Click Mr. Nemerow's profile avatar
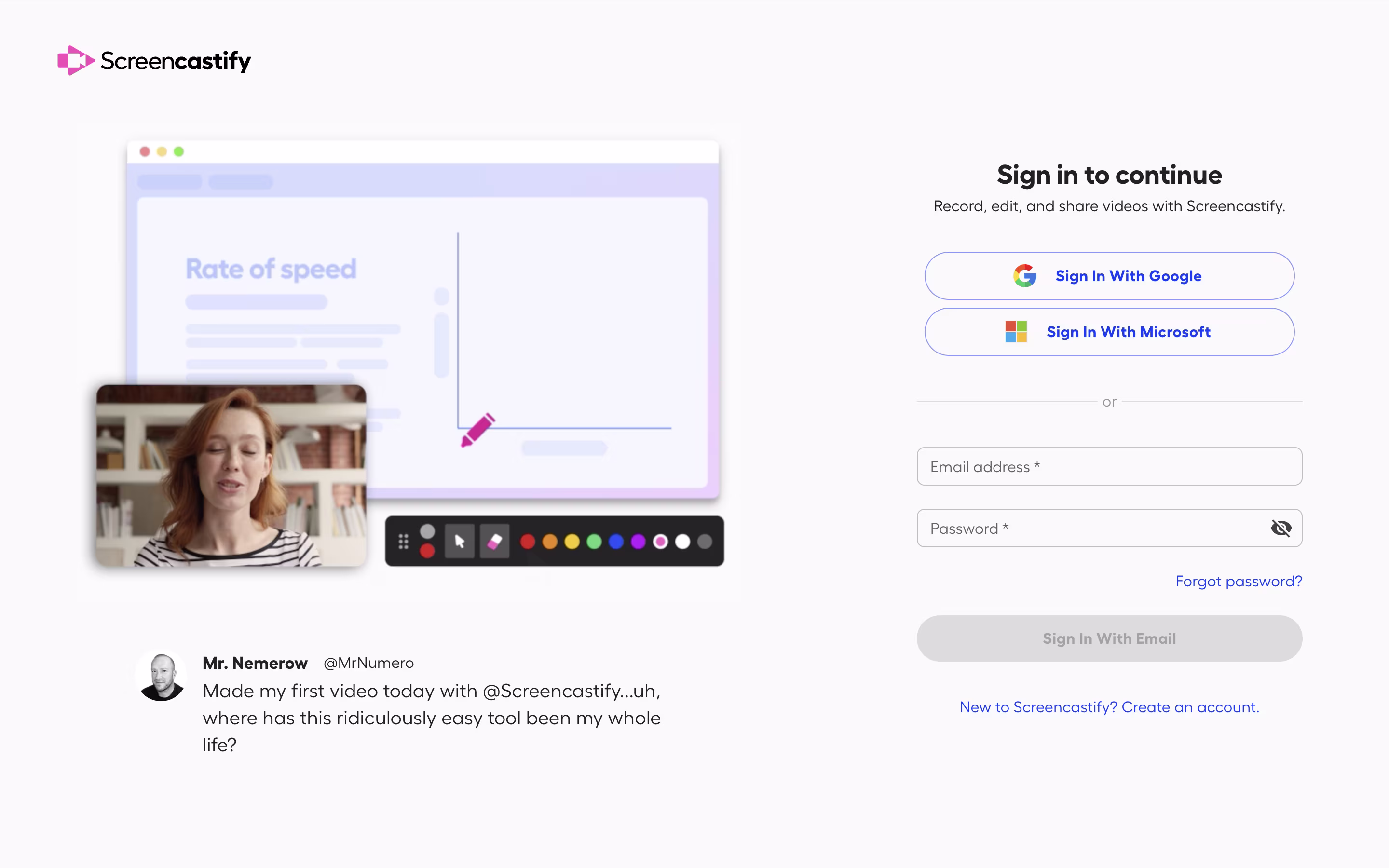The height and width of the screenshot is (868, 1389). point(163,677)
